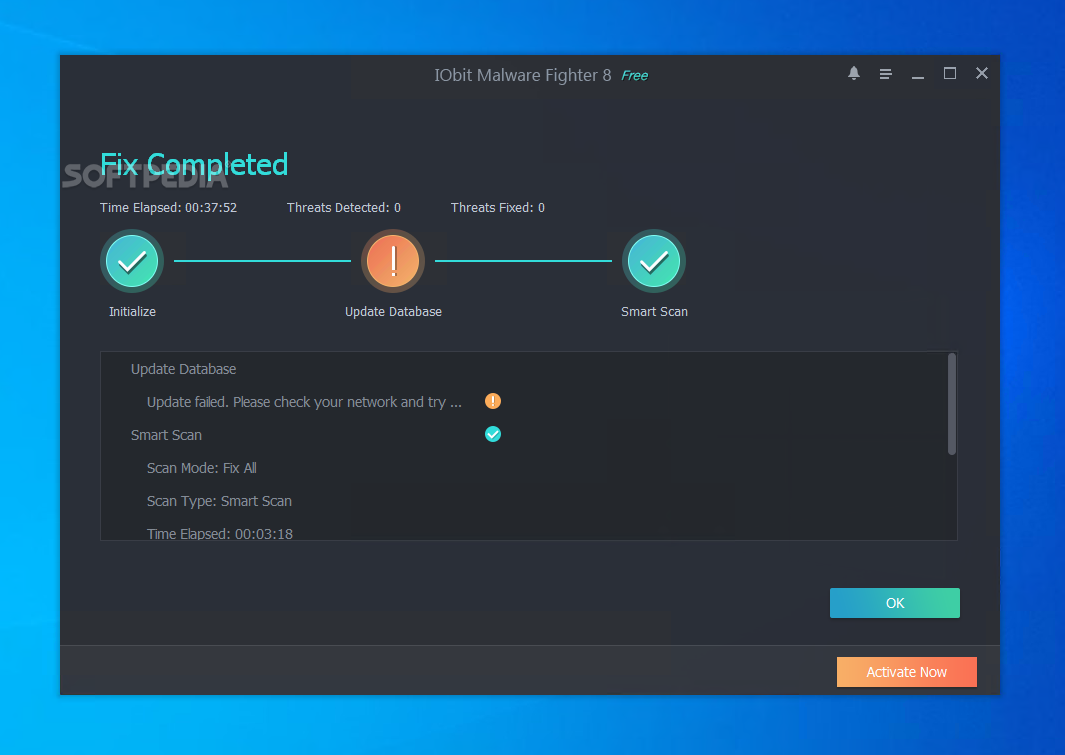
Task: Click the Activate Now button
Action: pos(906,672)
